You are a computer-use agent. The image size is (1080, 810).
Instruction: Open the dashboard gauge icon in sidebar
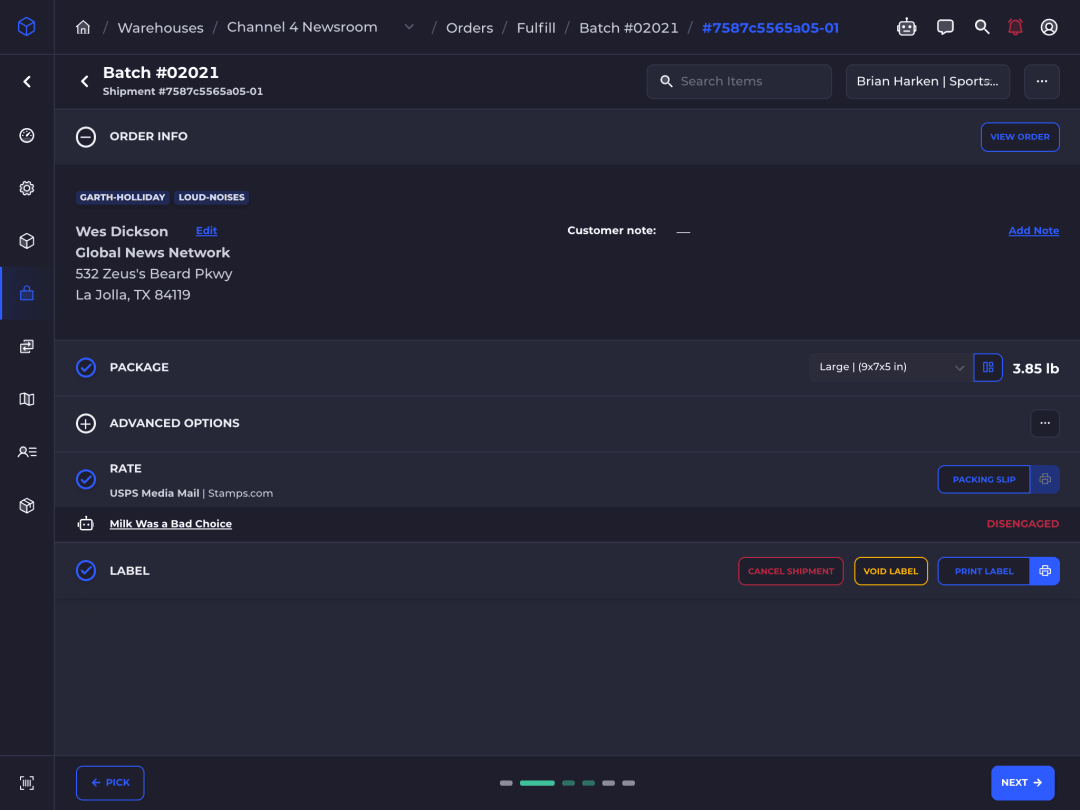[x=27, y=136]
